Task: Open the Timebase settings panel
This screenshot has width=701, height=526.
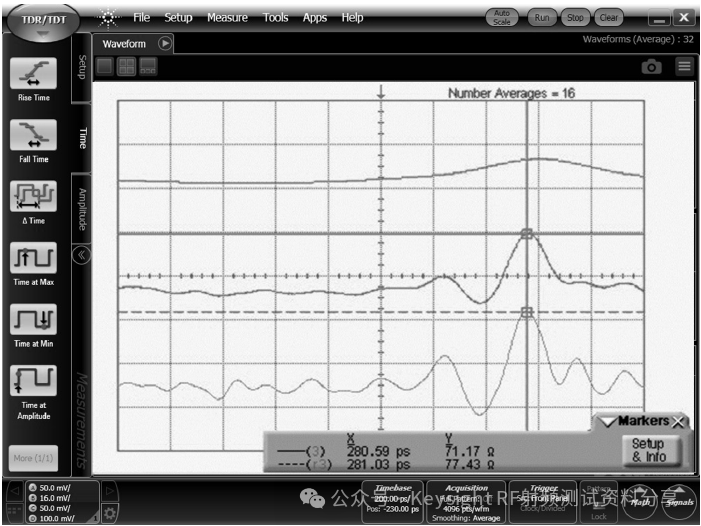Action: pos(393,501)
